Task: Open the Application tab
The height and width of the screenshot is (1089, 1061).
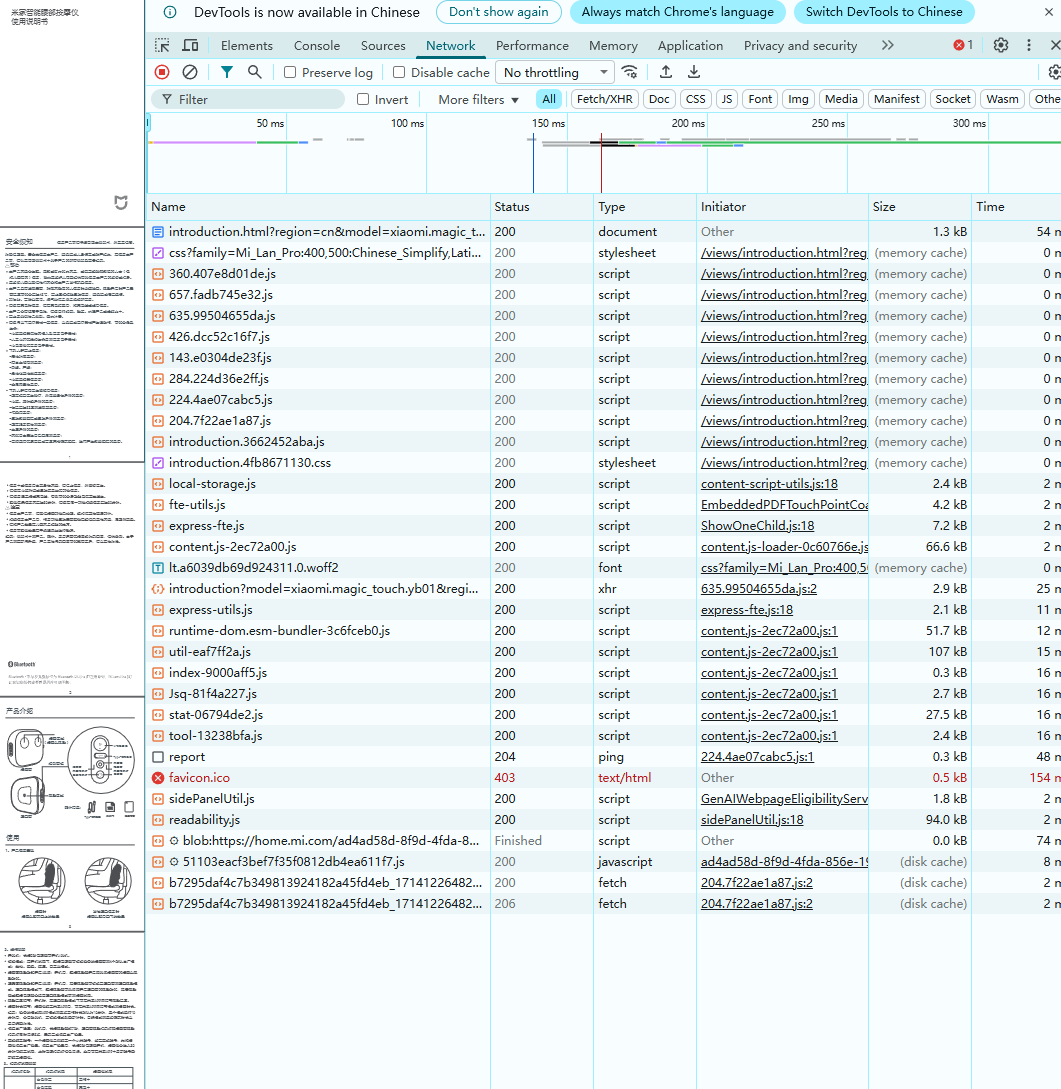Action: point(690,46)
